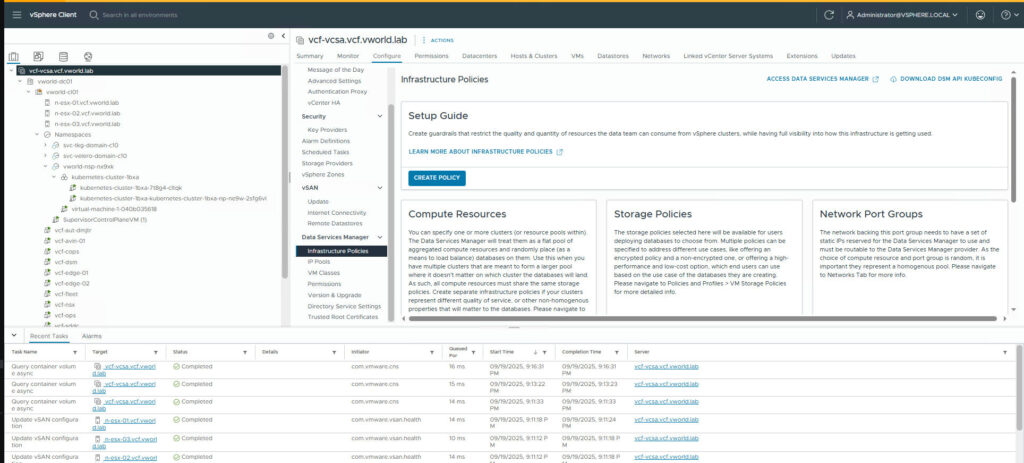Click the search in all environments field
1024x463 pixels.
click(150, 15)
